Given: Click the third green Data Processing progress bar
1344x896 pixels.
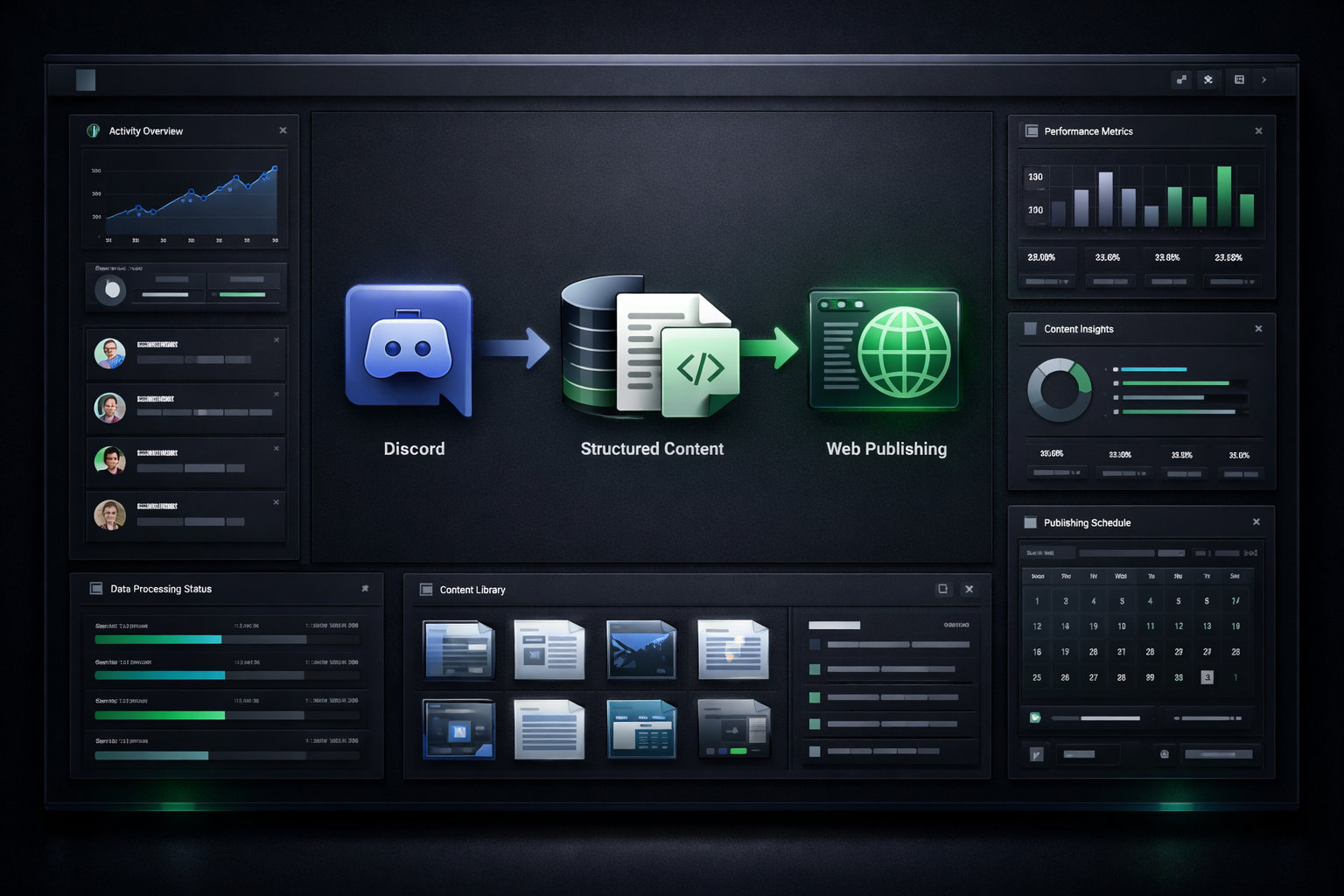Looking at the screenshot, I should (159, 715).
